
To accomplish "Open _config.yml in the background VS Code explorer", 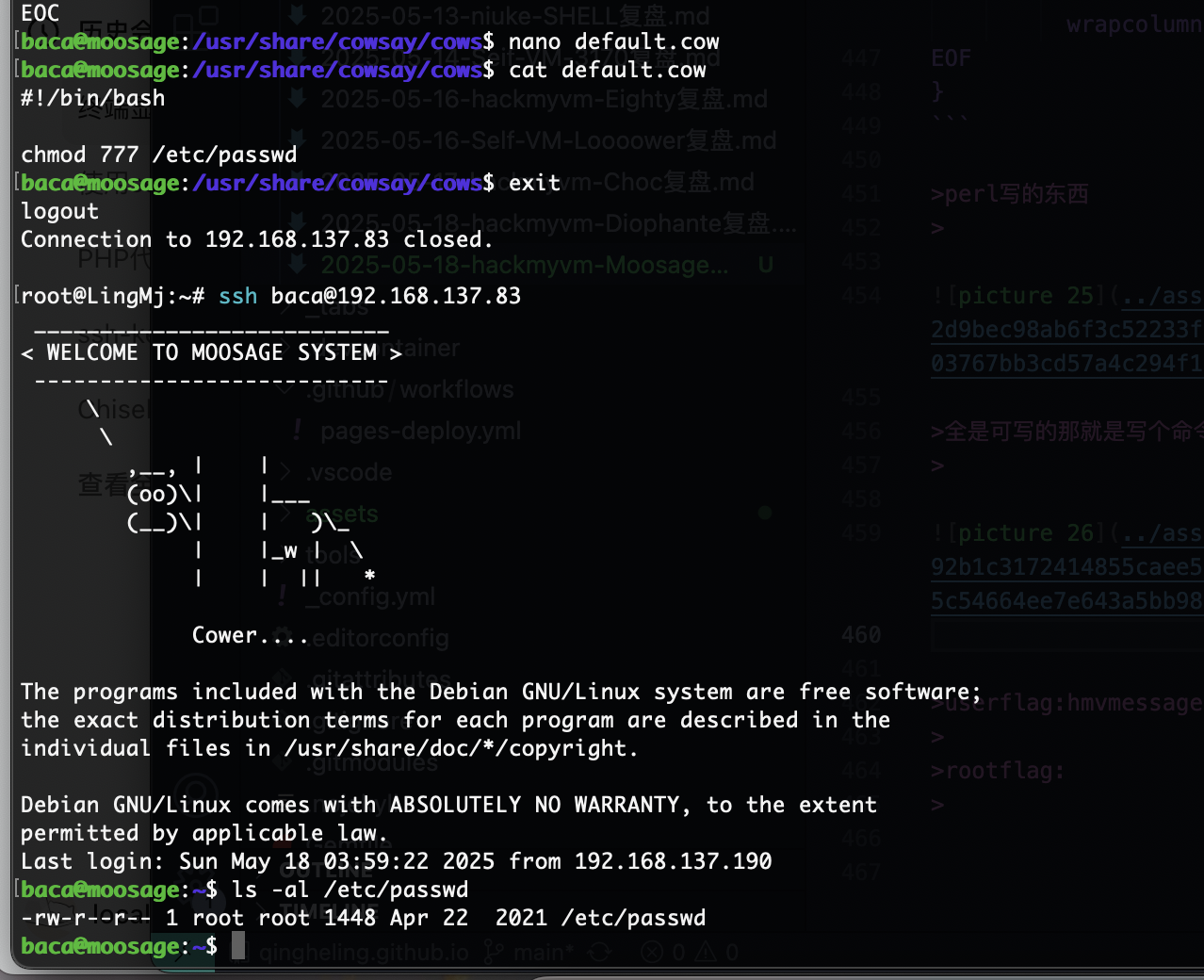I will (x=369, y=596).
